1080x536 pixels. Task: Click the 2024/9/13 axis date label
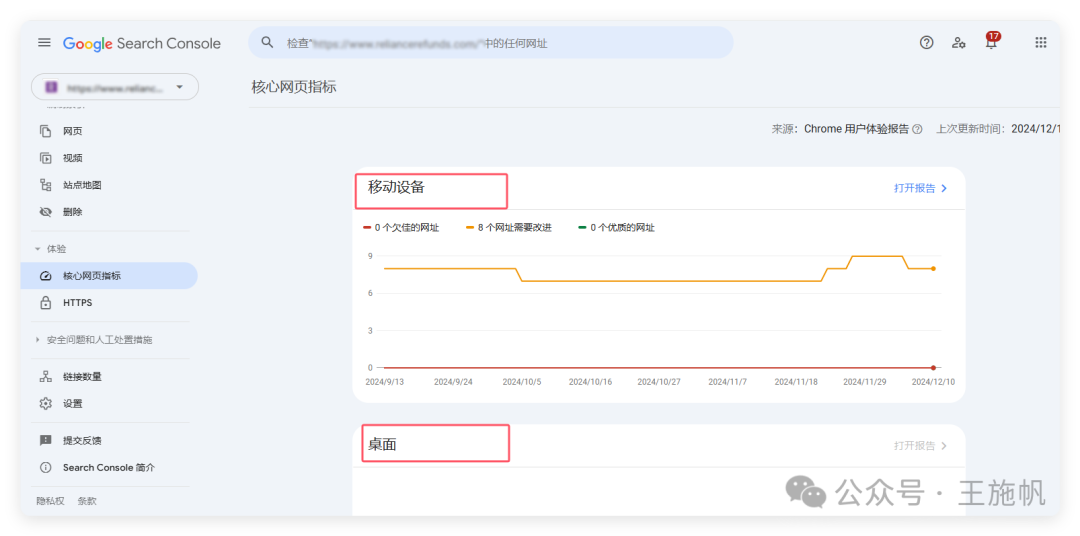click(384, 382)
